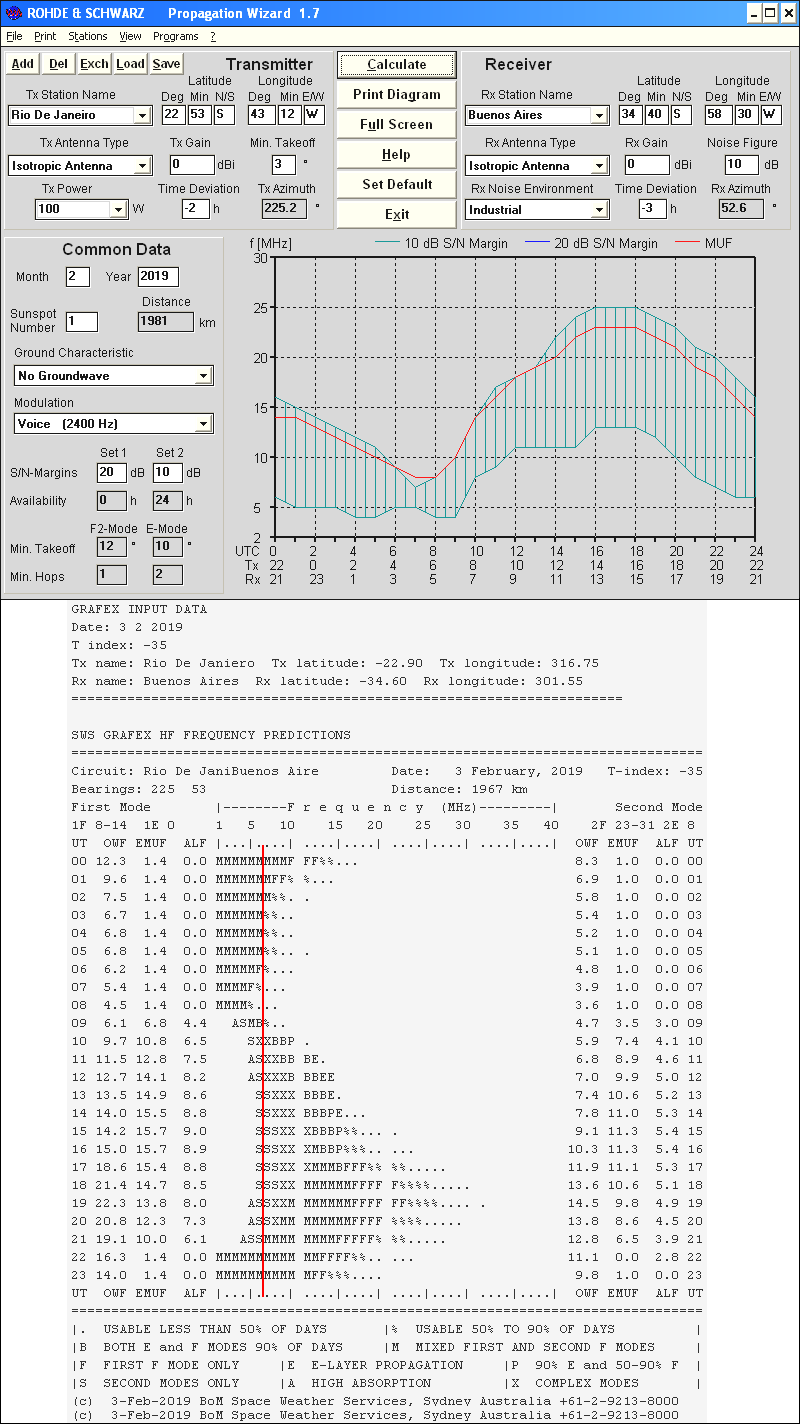Expand the Rx Station Name dropdown
This screenshot has width=800, height=1424.
click(599, 115)
